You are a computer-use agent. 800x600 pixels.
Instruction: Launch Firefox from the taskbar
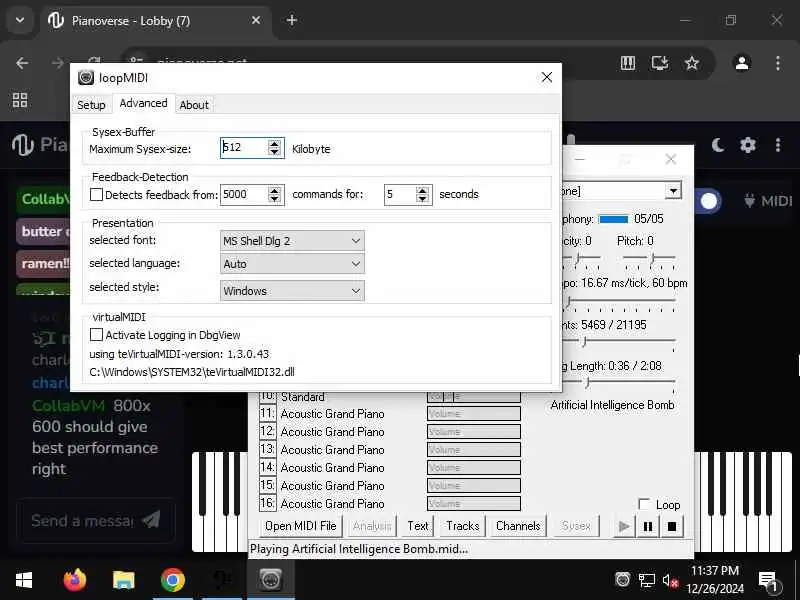click(x=75, y=580)
